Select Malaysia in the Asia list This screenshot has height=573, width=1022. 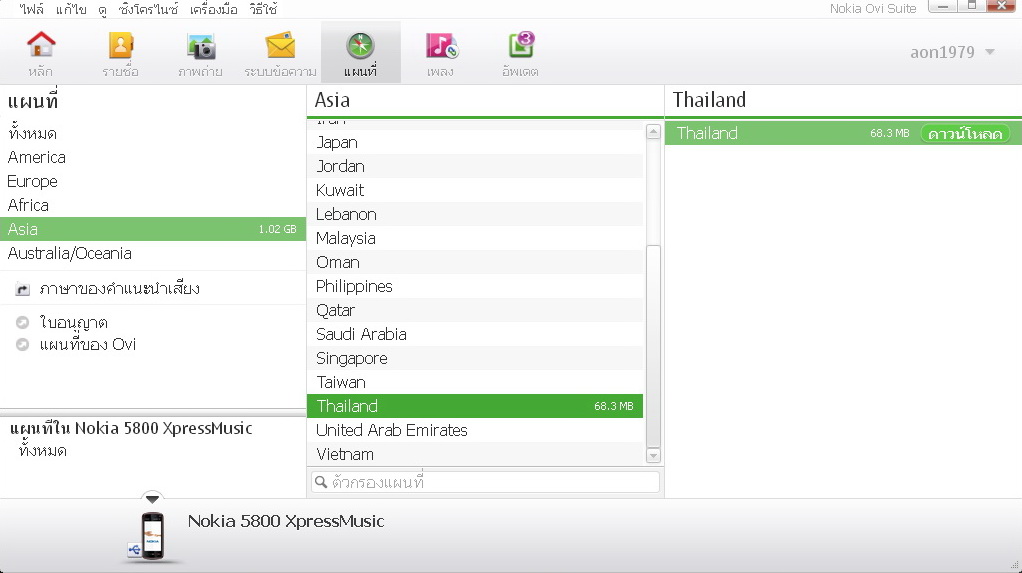point(475,239)
